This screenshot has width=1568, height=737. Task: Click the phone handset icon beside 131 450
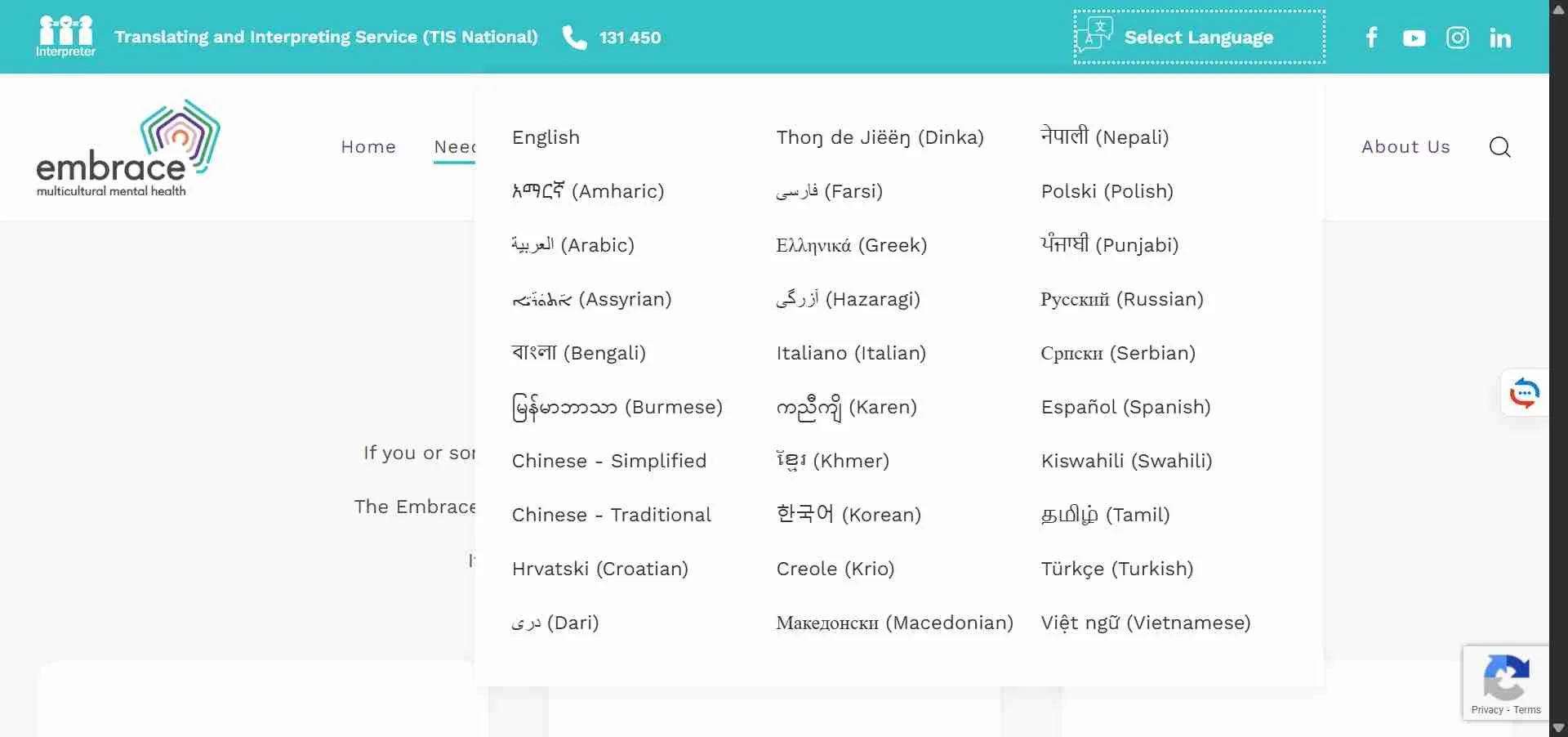[x=575, y=38]
